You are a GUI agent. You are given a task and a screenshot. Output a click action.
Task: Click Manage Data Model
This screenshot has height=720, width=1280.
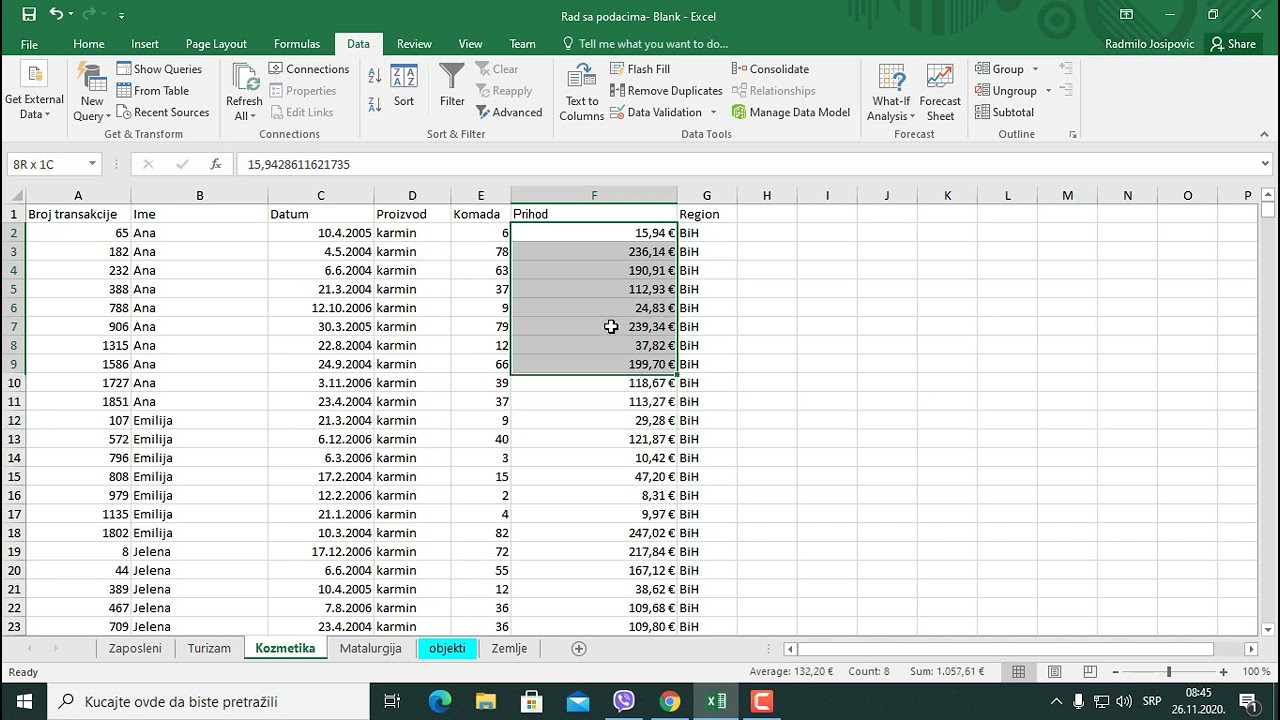(791, 112)
